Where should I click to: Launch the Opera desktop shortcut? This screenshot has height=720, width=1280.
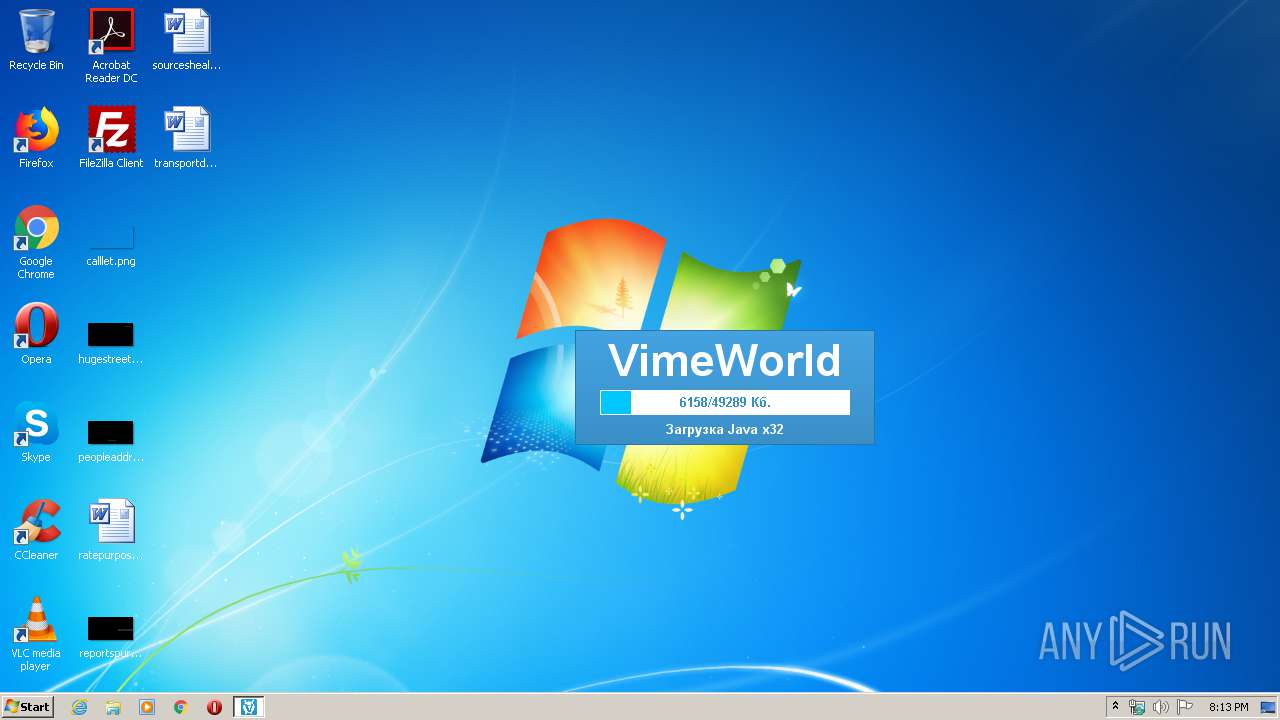tap(36, 335)
